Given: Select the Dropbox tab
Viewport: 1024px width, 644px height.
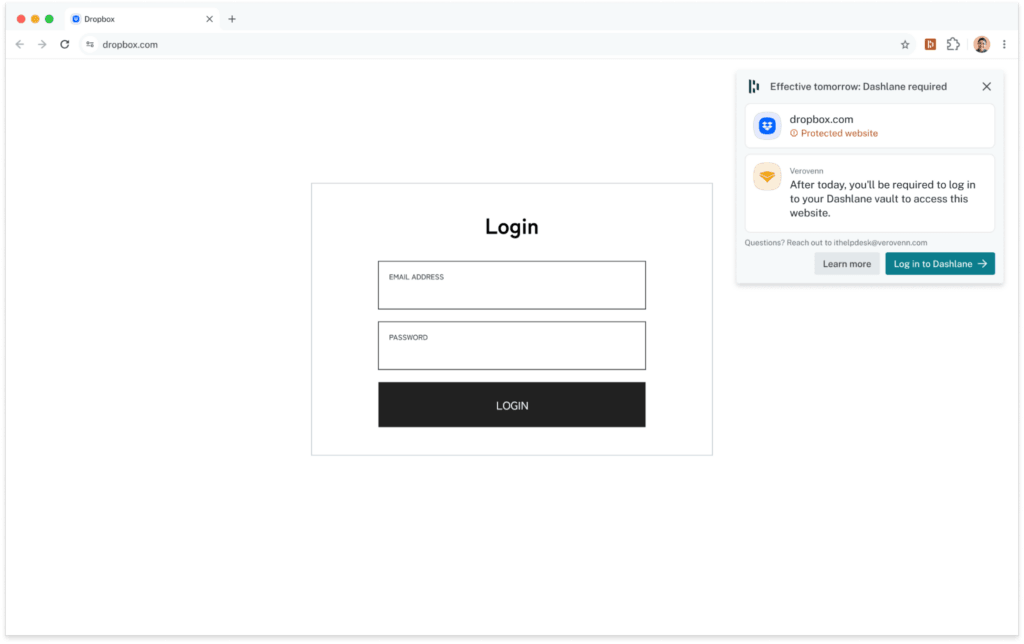Looking at the screenshot, I should tap(142, 19).
